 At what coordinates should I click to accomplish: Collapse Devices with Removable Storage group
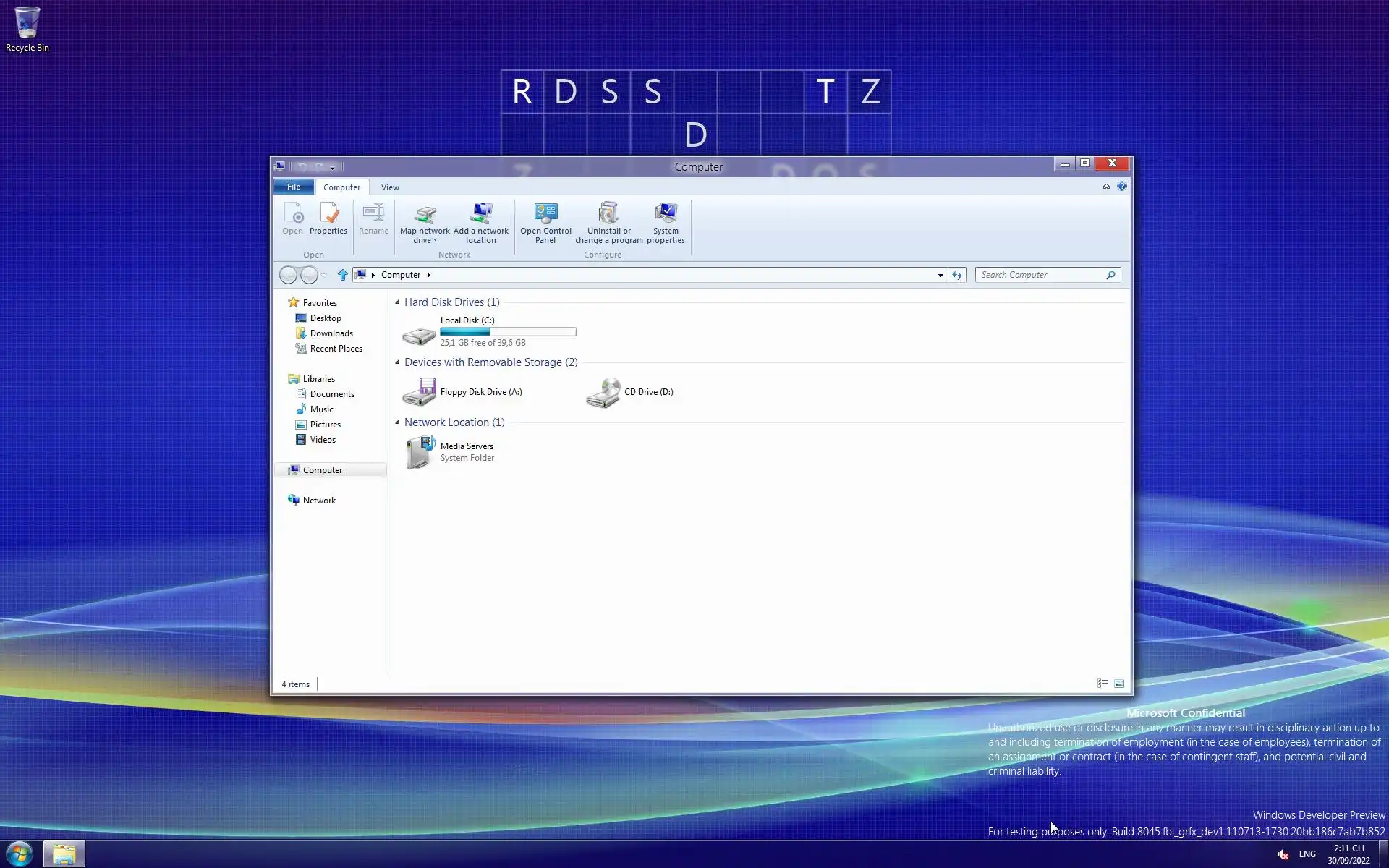(x=397, y=362)
